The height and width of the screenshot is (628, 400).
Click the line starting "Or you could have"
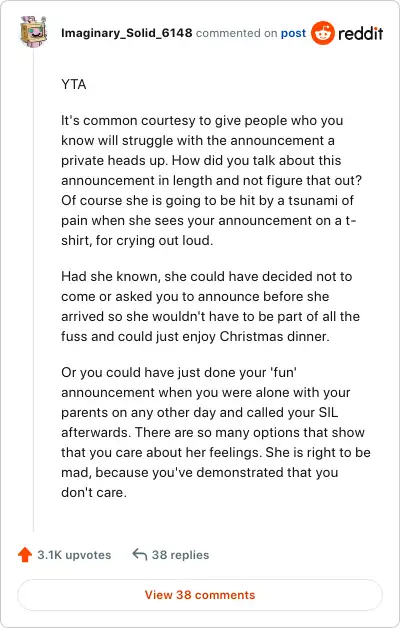point(179,372)
